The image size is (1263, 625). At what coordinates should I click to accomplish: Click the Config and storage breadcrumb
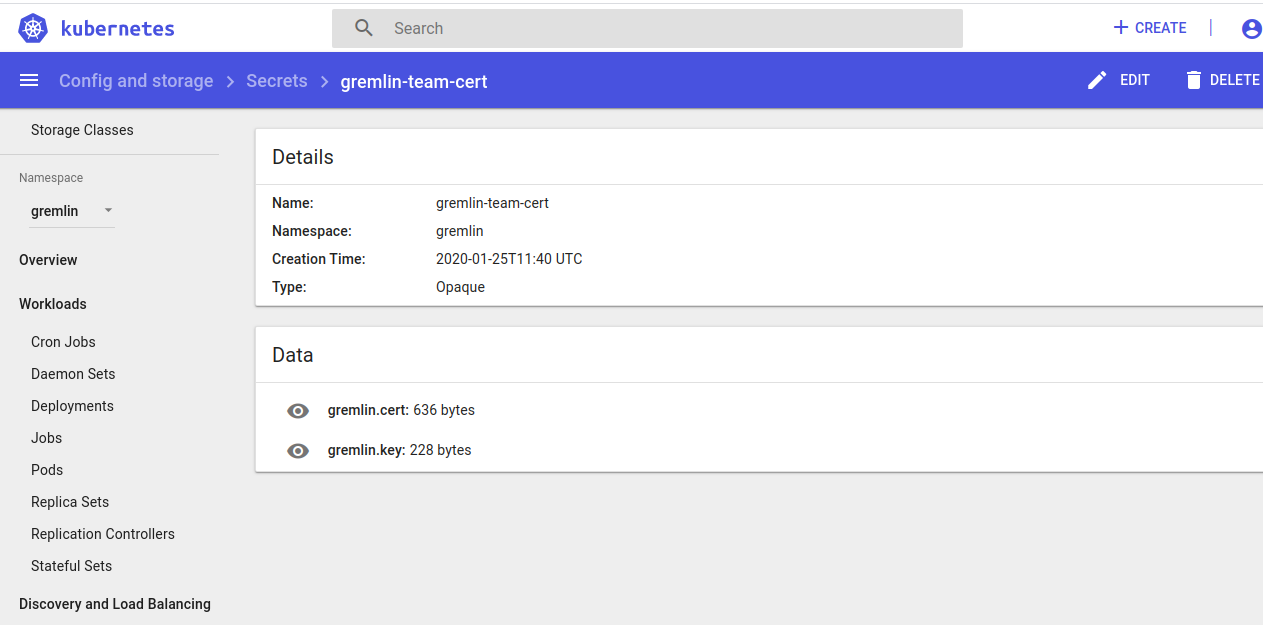point(136,81)
